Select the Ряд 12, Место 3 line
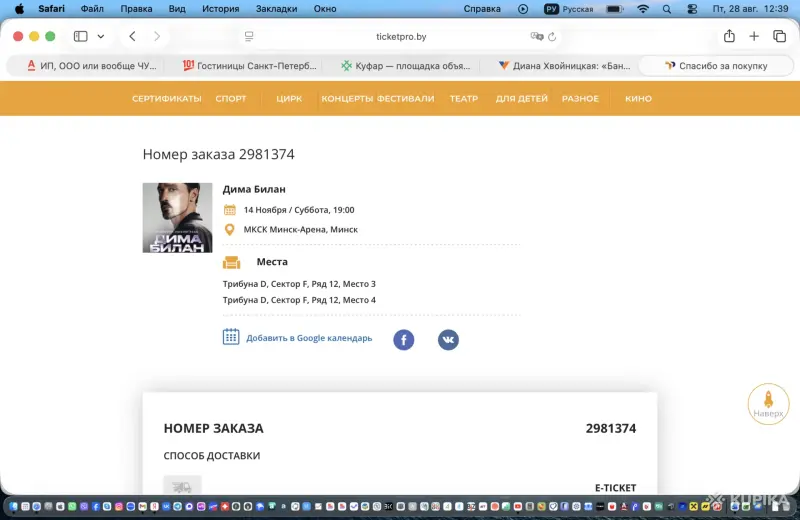 (299, 284)
